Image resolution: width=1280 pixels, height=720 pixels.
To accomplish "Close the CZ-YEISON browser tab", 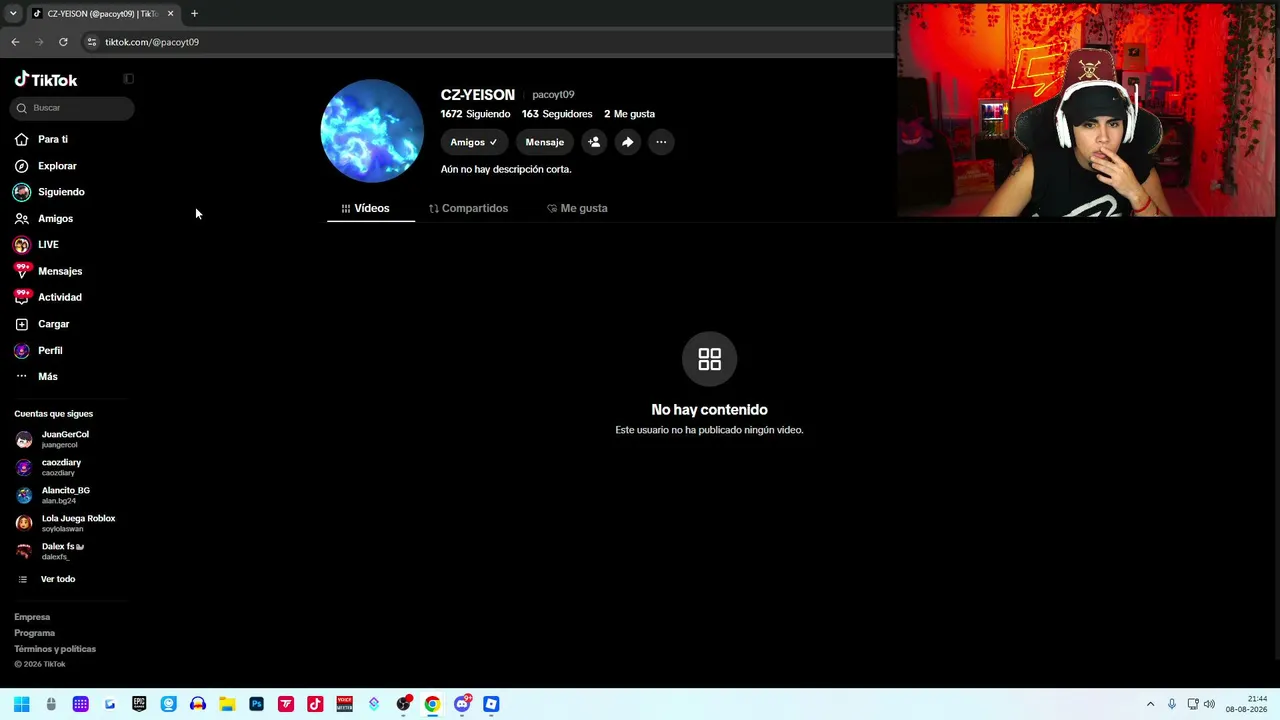I will click(170, 14).
